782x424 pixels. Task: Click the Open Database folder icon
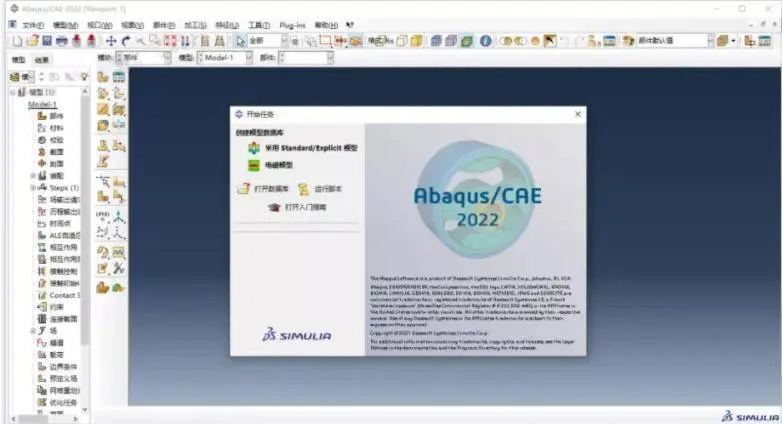tap(243, 189)
